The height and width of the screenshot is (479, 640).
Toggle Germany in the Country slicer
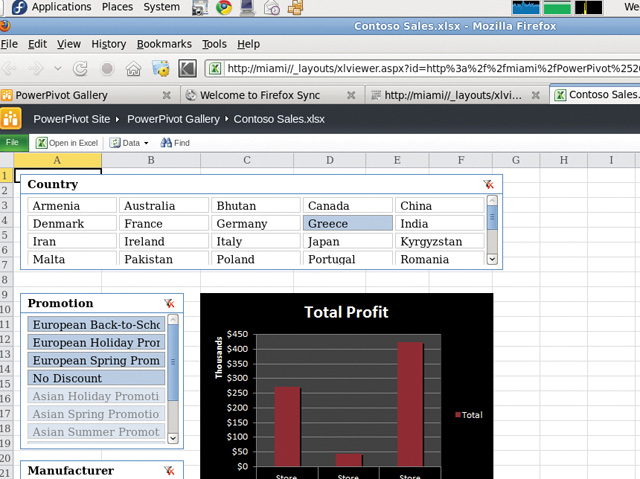[x=256, y=224]
